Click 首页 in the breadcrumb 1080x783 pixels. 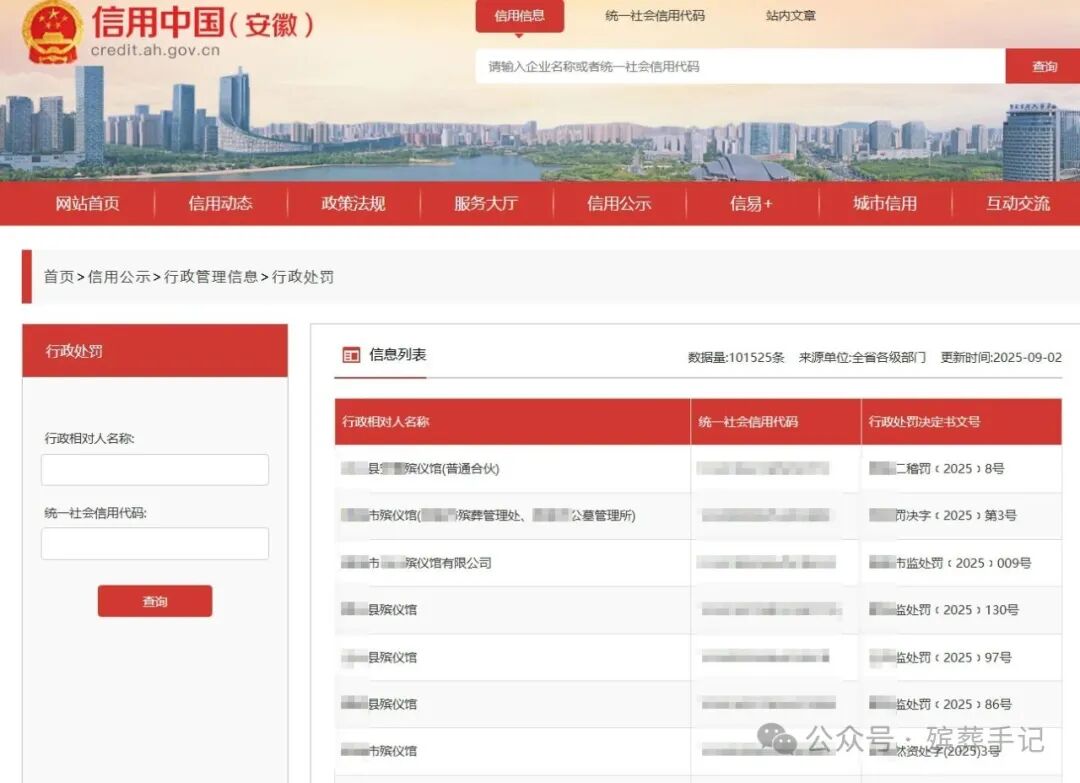click(59, 277)
